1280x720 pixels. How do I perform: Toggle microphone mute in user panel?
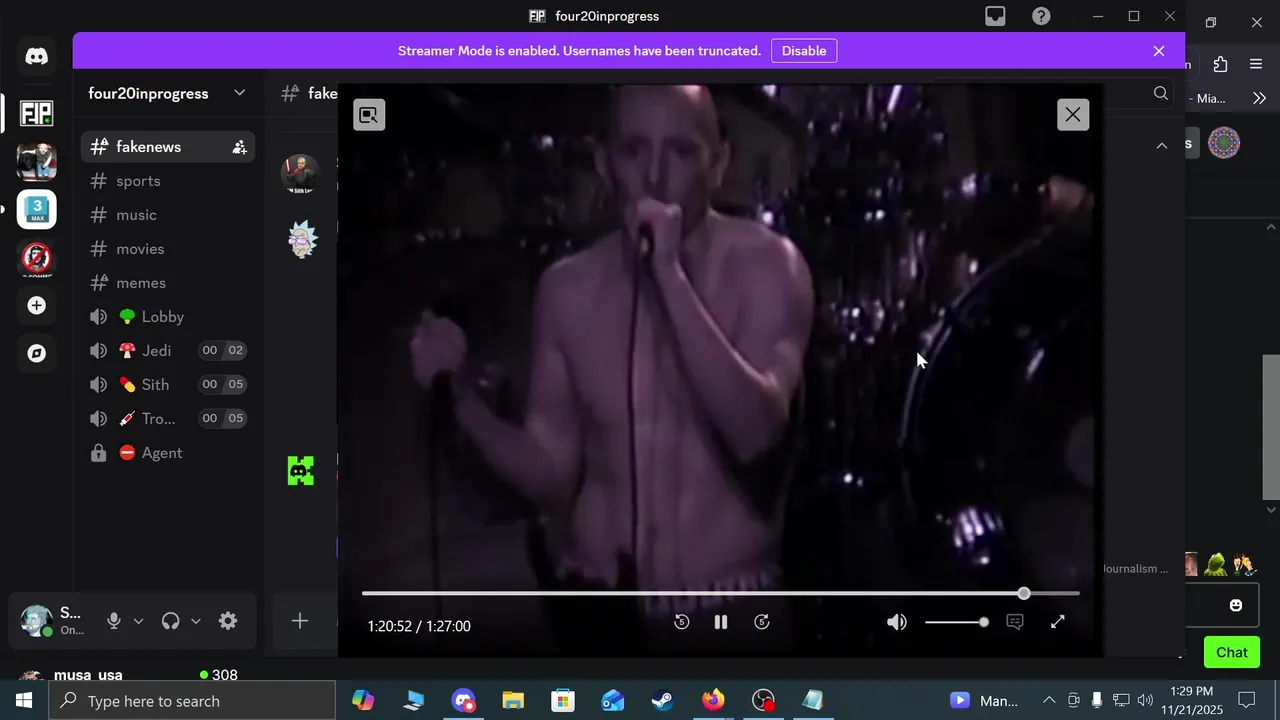point(114,621)
